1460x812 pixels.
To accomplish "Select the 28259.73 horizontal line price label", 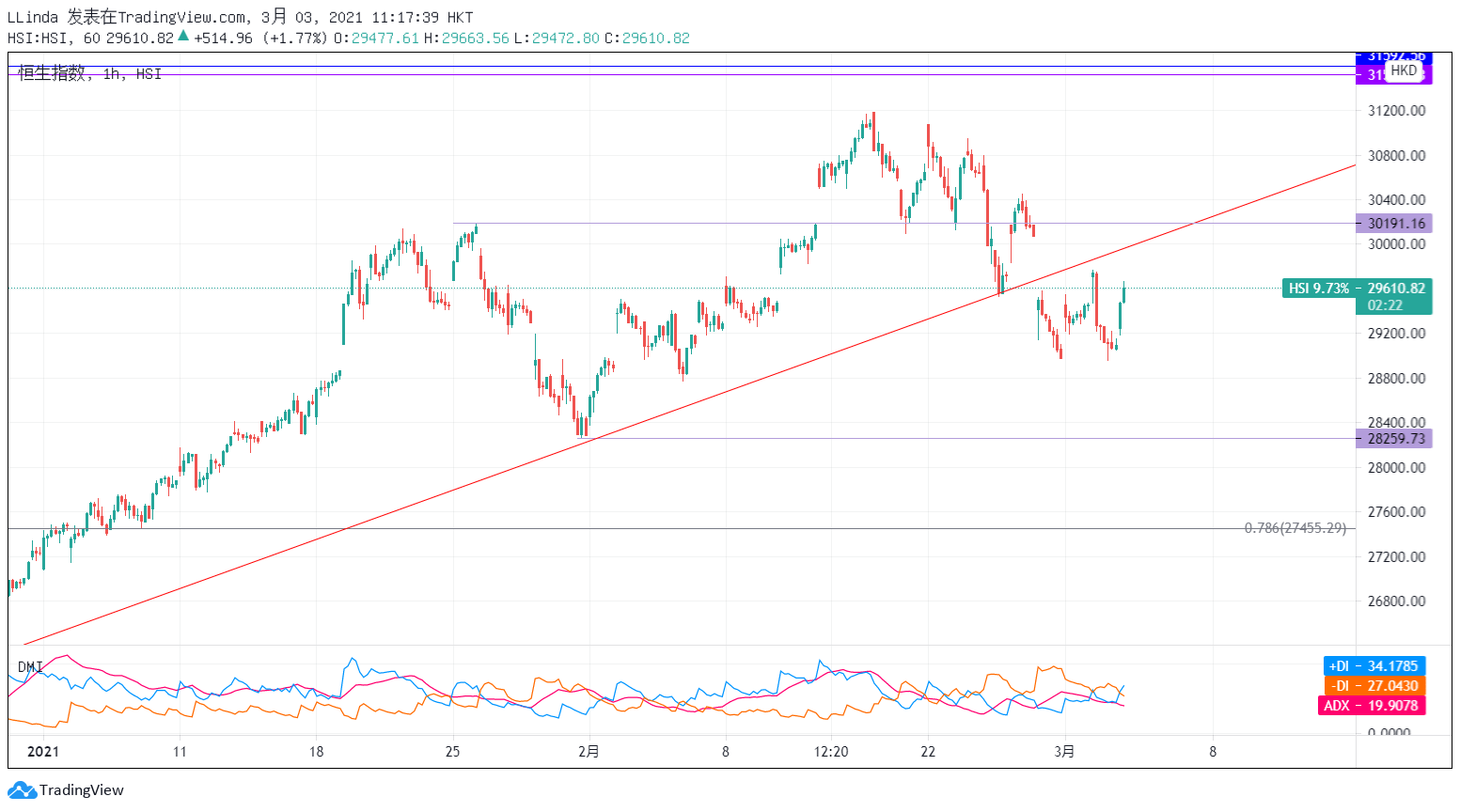I will 1393,439.
